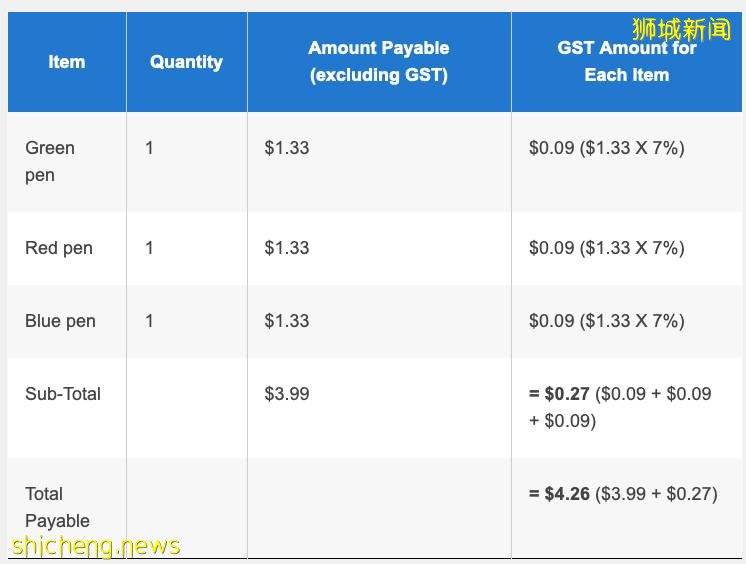
Task: Select the quantity in the Red pen row
Action: pyautogui.click(x=150, y=248)
